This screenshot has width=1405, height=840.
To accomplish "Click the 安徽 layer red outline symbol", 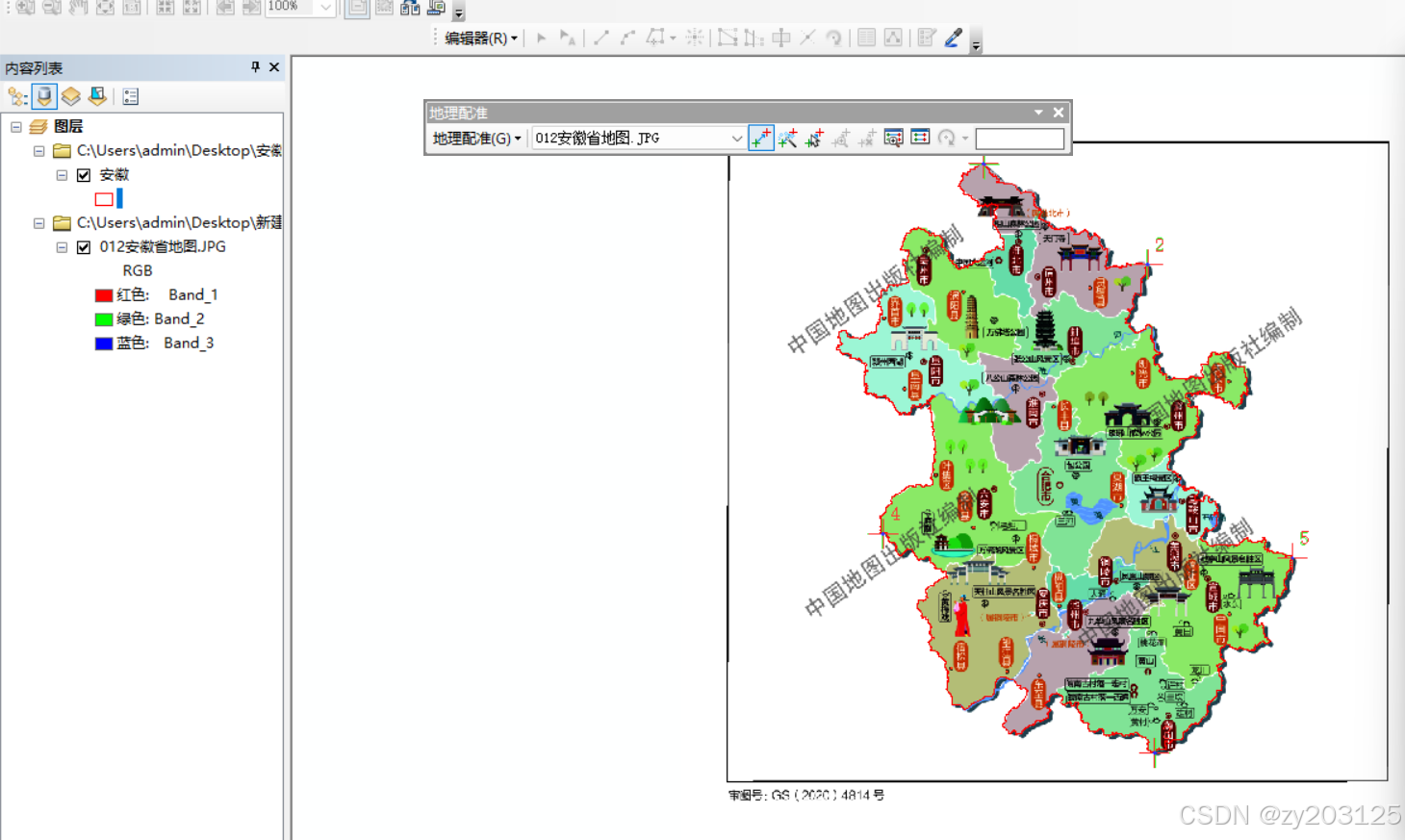I will pyautogui.click(x=104, y=199).
